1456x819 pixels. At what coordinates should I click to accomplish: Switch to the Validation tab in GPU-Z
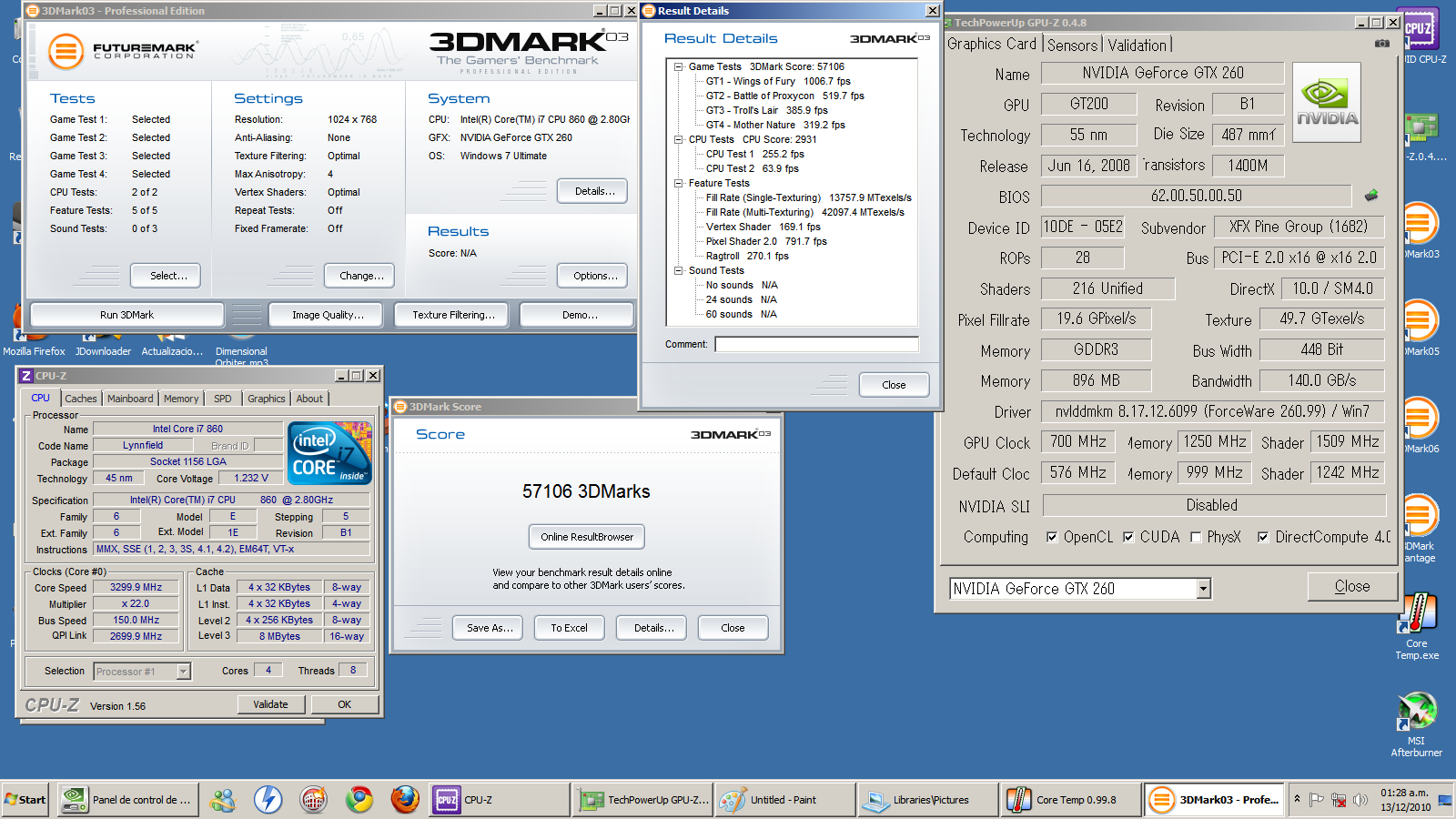[1137, 45]
